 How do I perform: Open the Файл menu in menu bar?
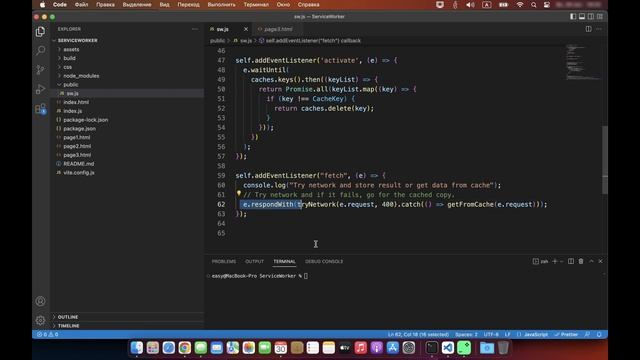click(x=81, y=5)
